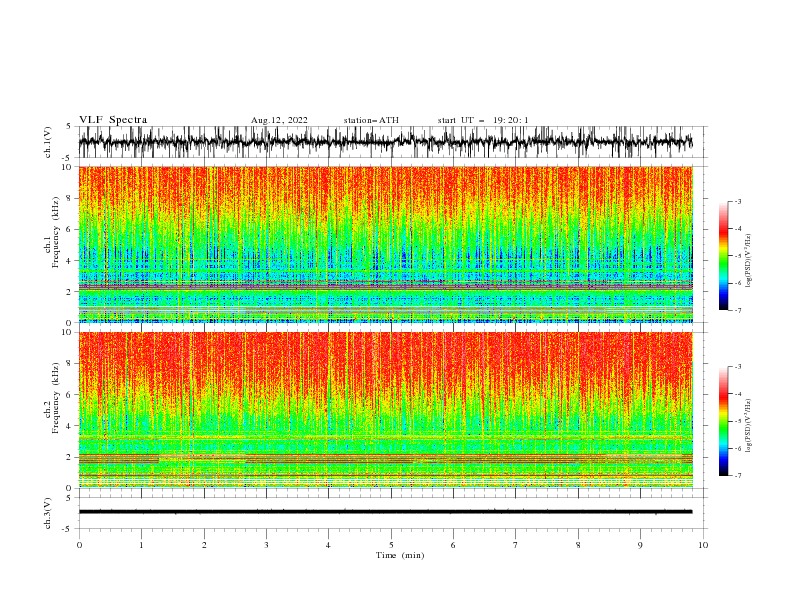Click the "VLF Spectra" title text
Screen dimensions: 792x612
(x=113, y=120)
